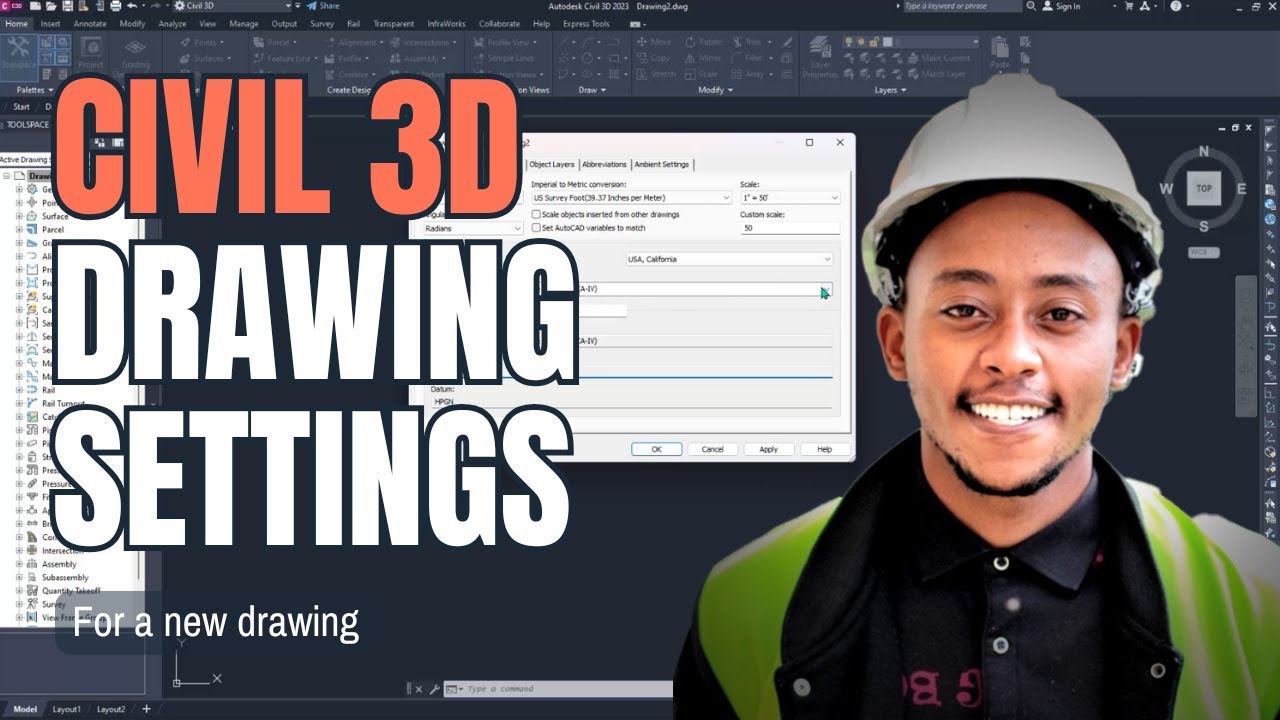Edit the Custom scale value of 50

point(787,228)
